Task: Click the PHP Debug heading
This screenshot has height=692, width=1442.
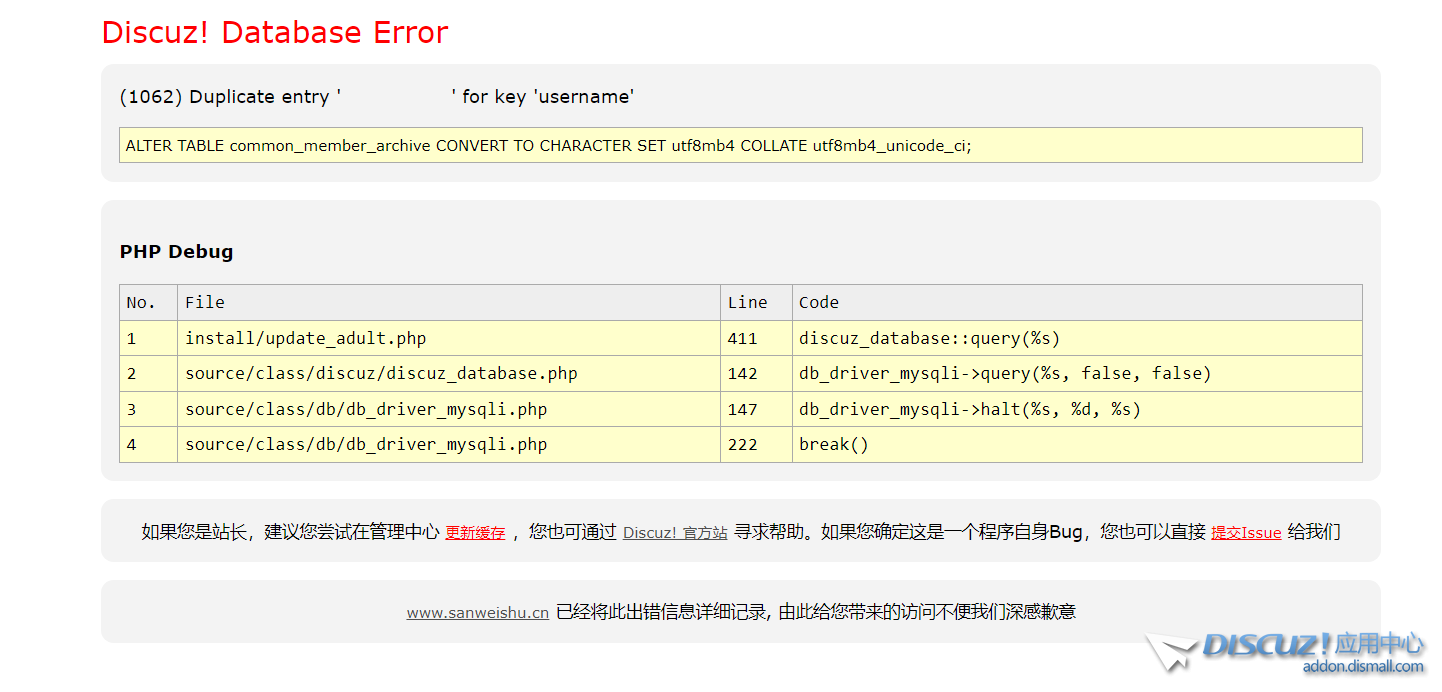Action: pos(176,251)
